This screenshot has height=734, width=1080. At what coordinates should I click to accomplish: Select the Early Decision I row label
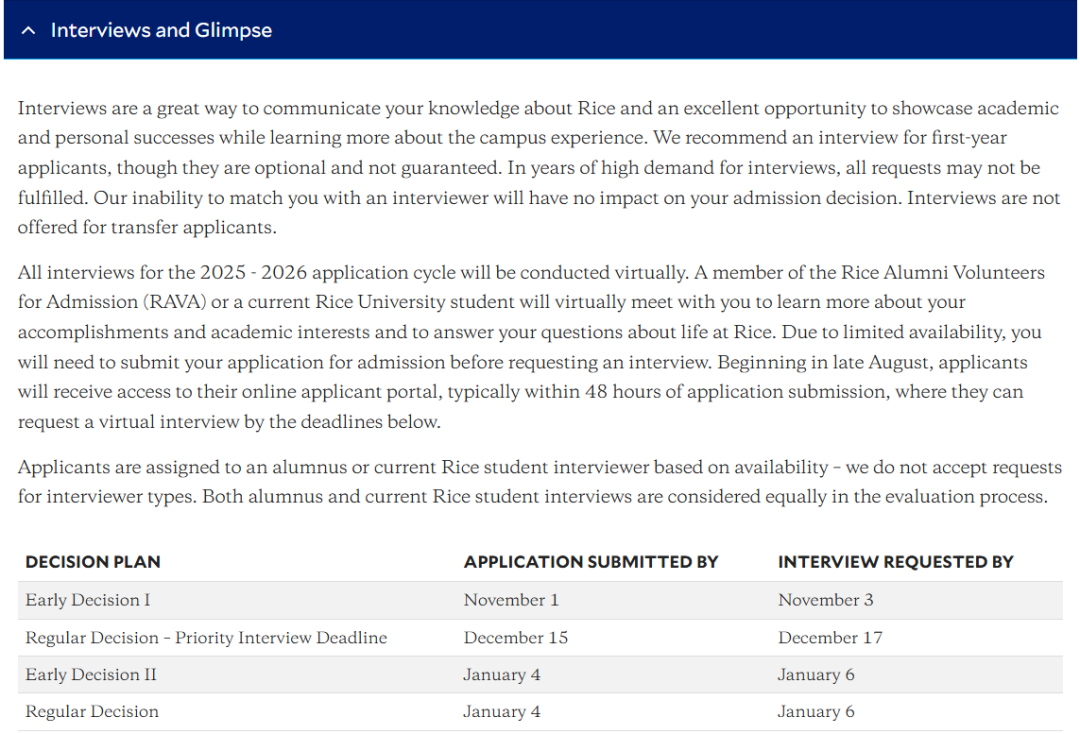tap(88, 600)
